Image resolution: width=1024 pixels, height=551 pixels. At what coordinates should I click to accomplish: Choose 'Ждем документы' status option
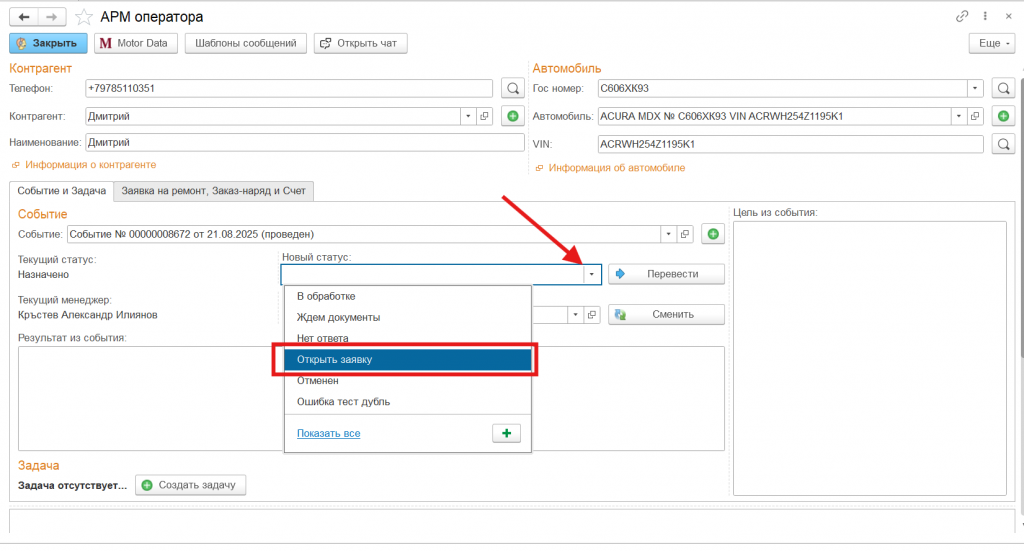[338, 317]
